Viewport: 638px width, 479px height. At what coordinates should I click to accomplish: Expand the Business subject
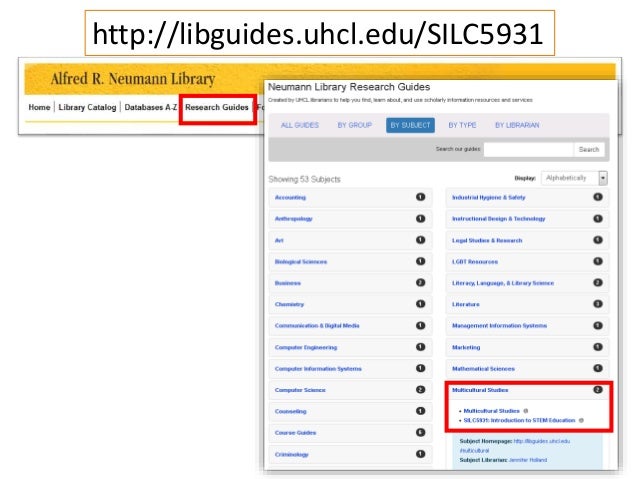point(350,283)
